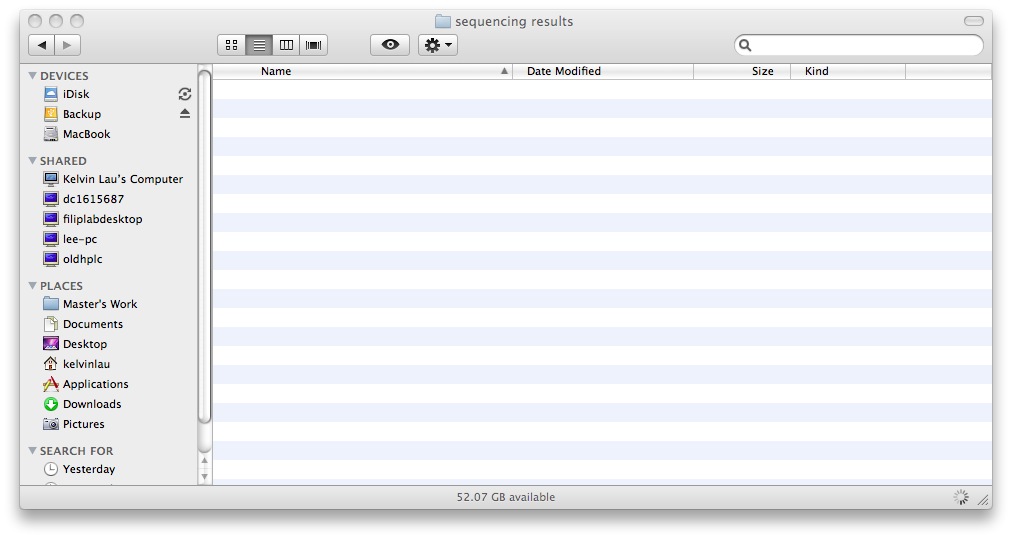Click the window resize grip corner
This screenshot has height=539, width=1012.
point(983,499)
